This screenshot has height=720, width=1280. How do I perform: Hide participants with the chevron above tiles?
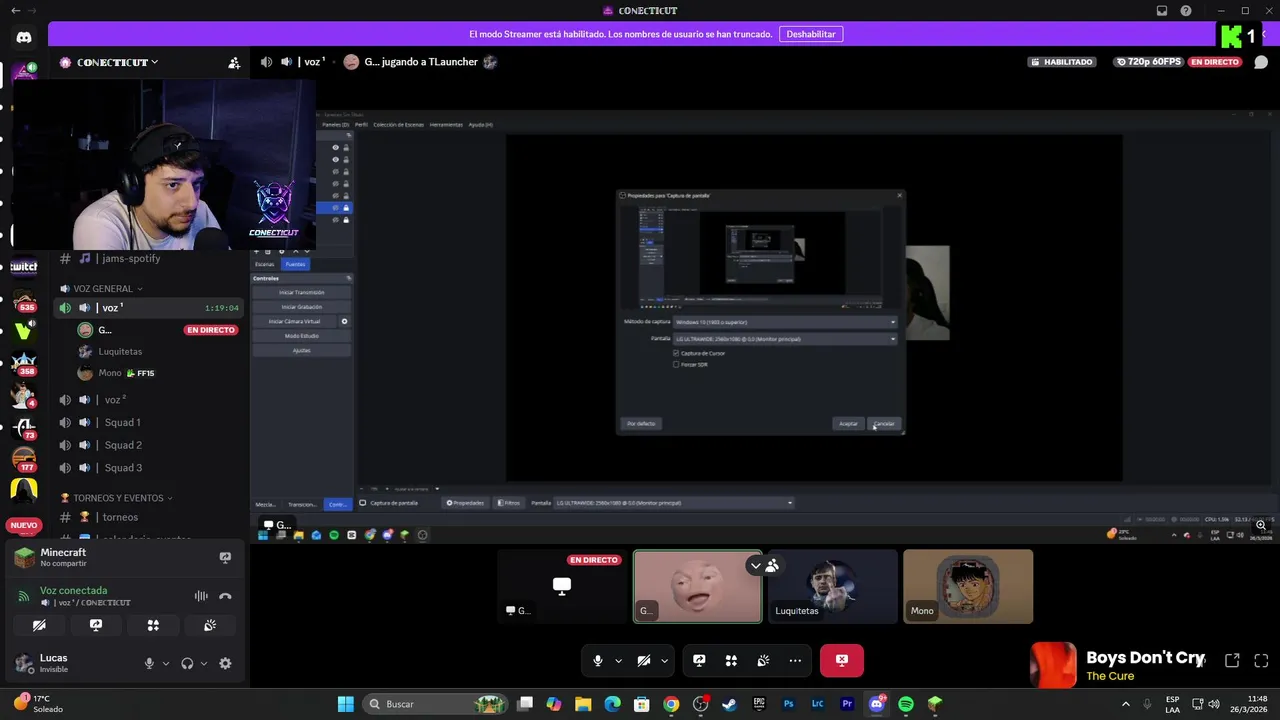pyautogui.click(x=756, y=565)
